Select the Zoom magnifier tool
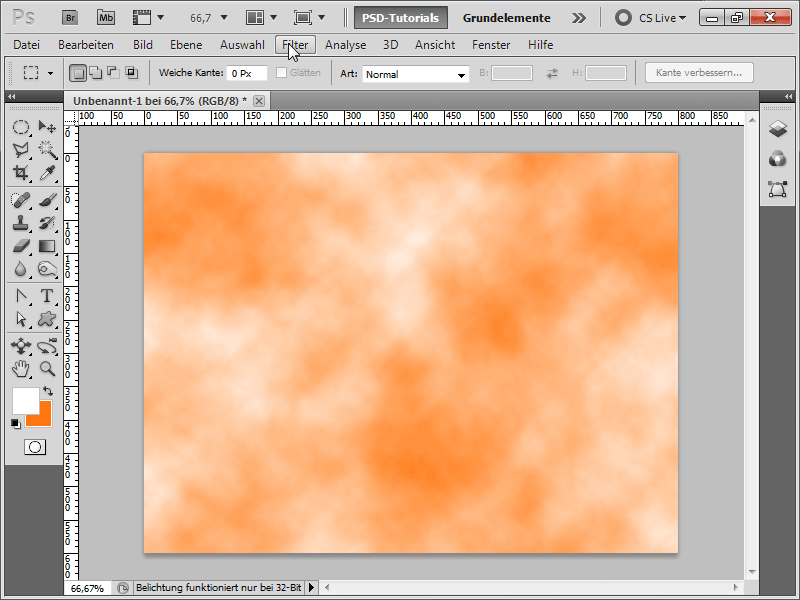800x600 pixels. 47,368
